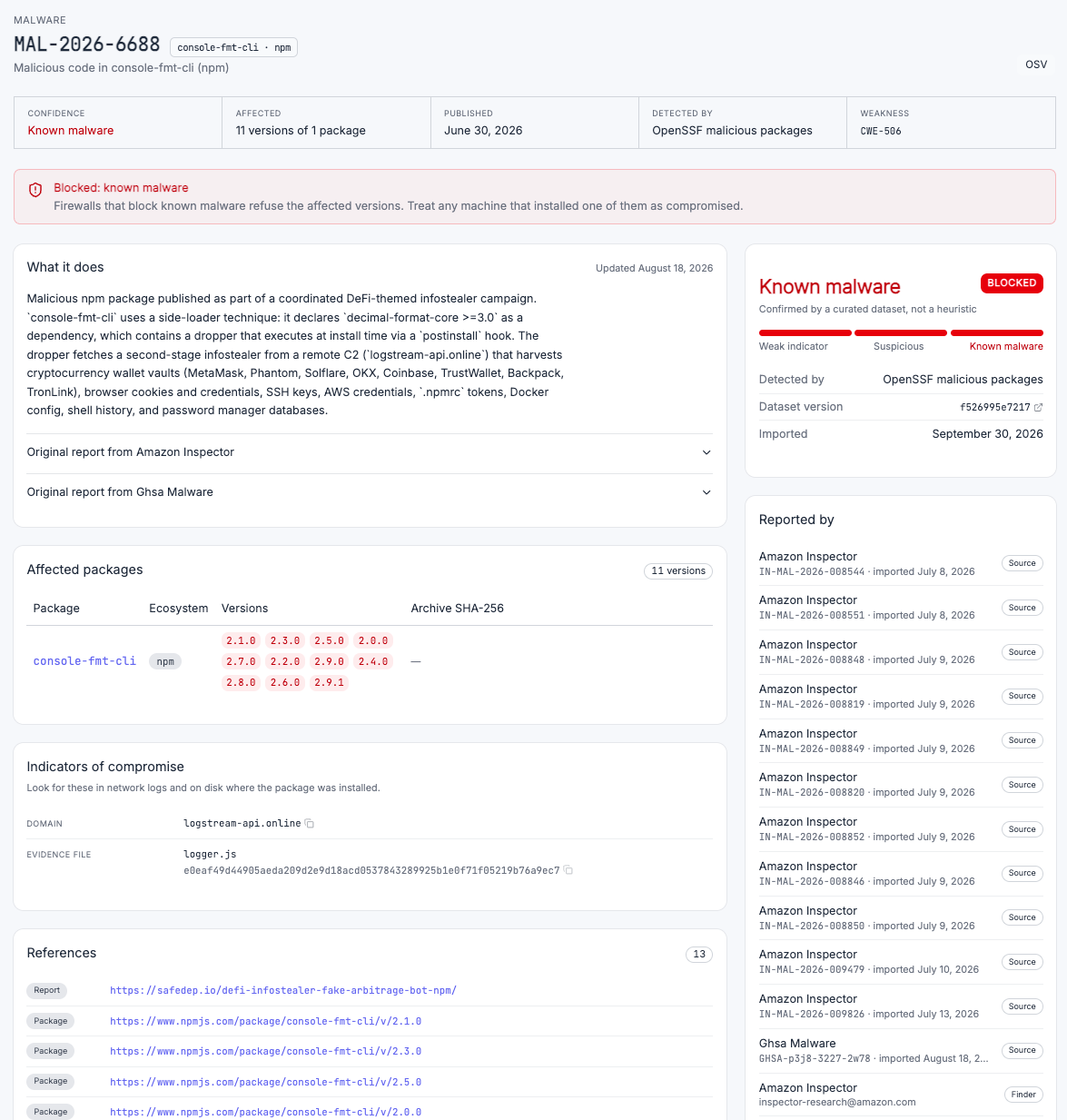Click the CWE-506 weakness value
Screen dimensions: 1067x1120
[x=881, y=131]
